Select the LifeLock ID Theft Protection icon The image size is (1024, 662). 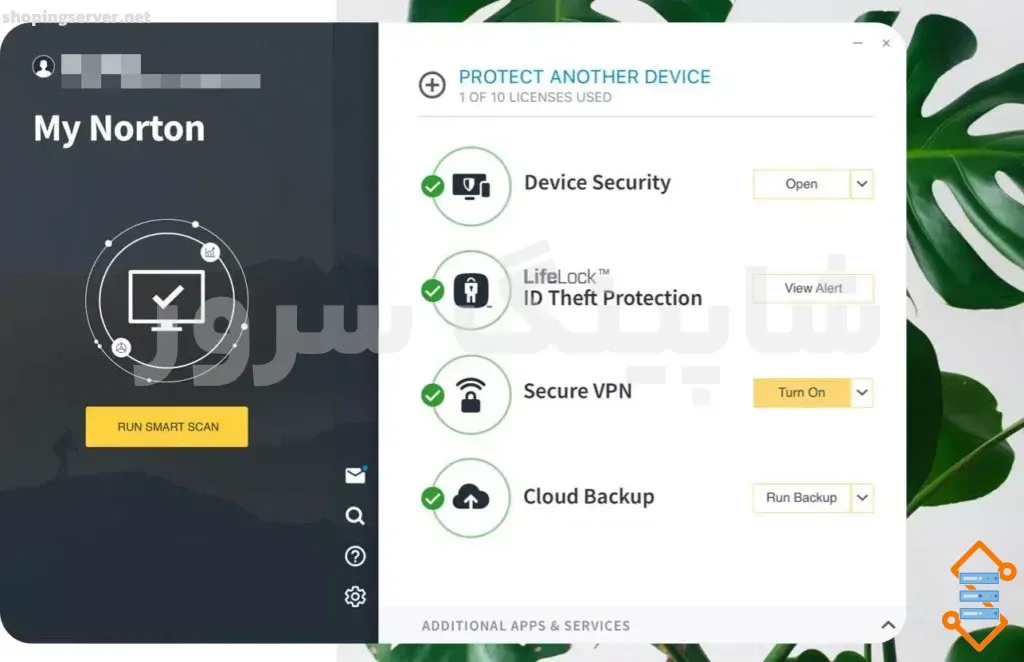tap(470, 290)
